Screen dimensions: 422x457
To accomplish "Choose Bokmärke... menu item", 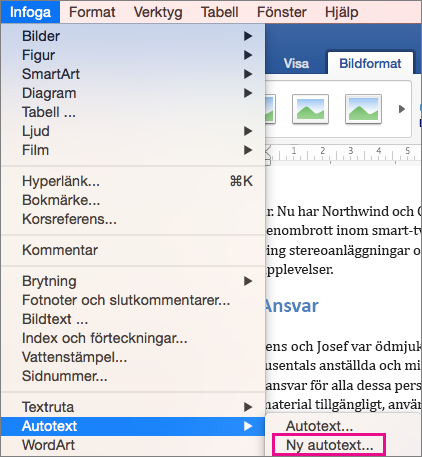I will [x=133, y=200].
